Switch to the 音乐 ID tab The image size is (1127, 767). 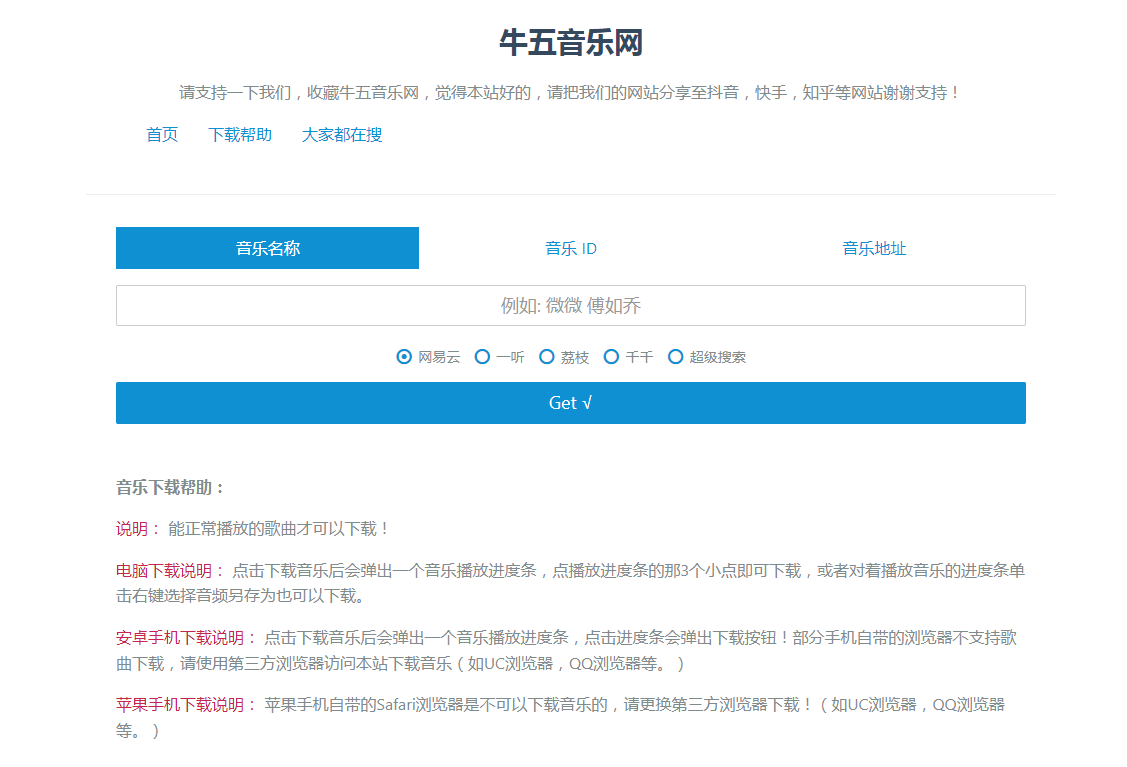click(x=571, y=248)
